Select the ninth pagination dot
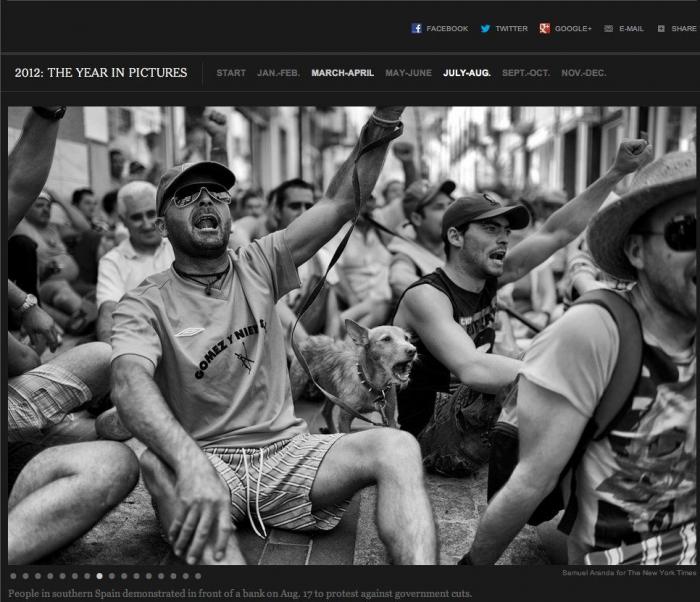 (112, 576)
